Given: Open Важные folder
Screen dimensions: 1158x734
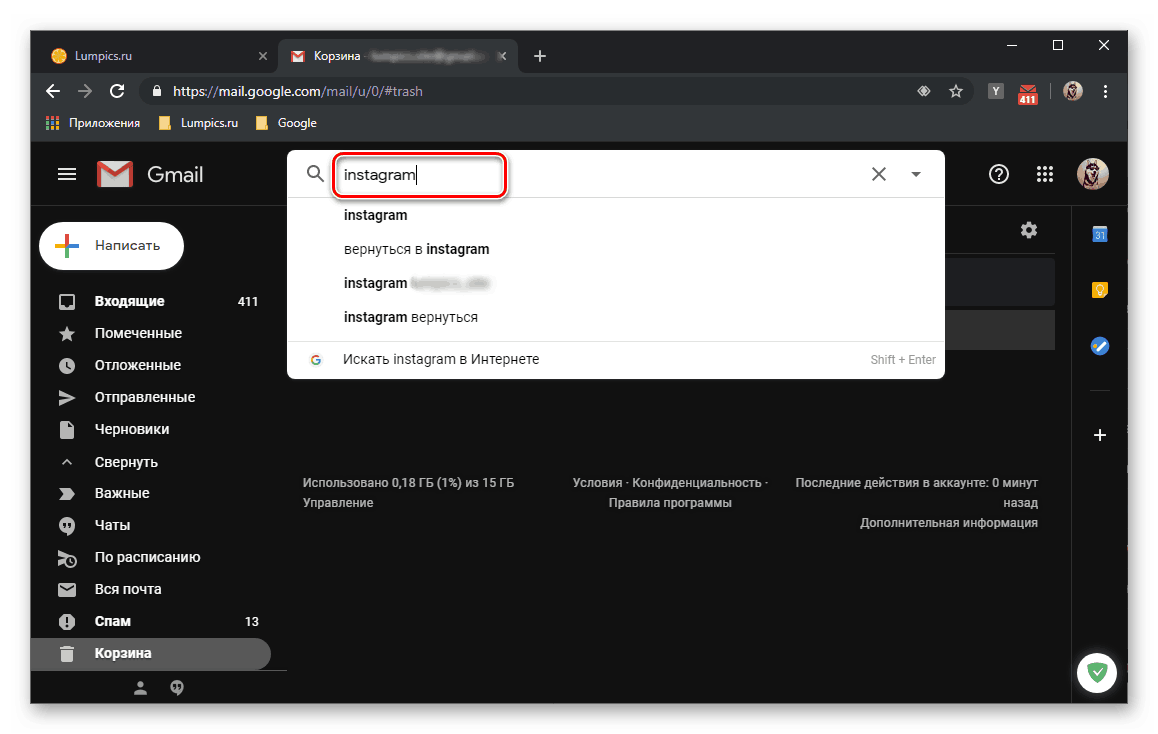Looking at the screenshot, I should (151, 493).
